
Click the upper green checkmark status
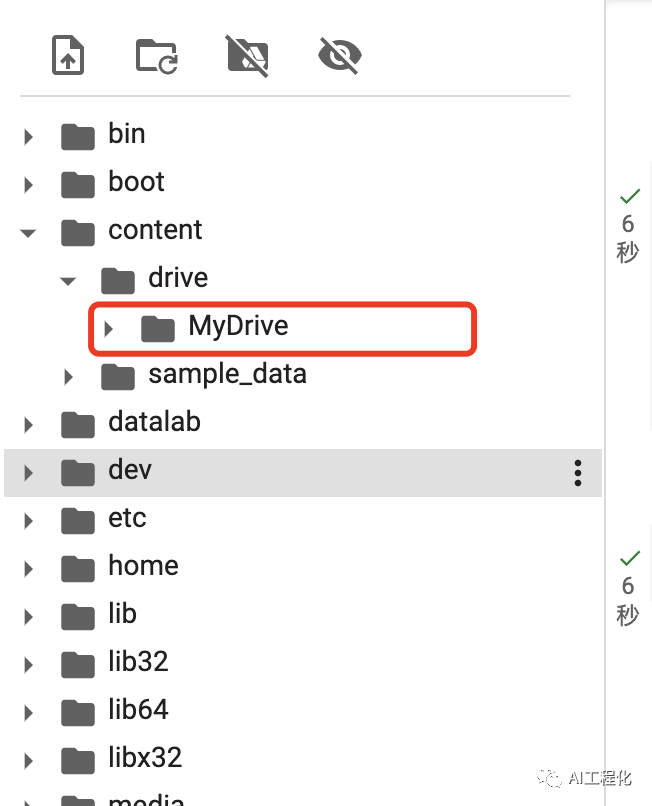(x=629, y=196)
